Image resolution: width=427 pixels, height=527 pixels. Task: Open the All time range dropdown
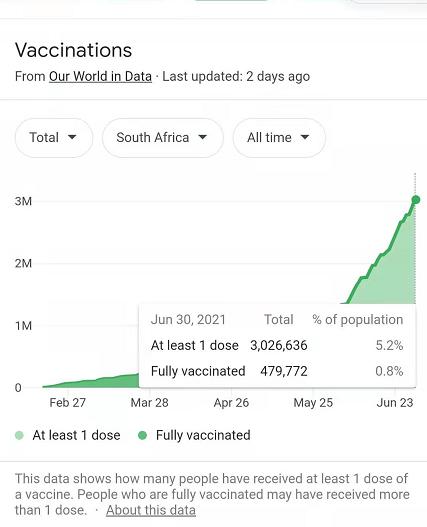point(279,137)
